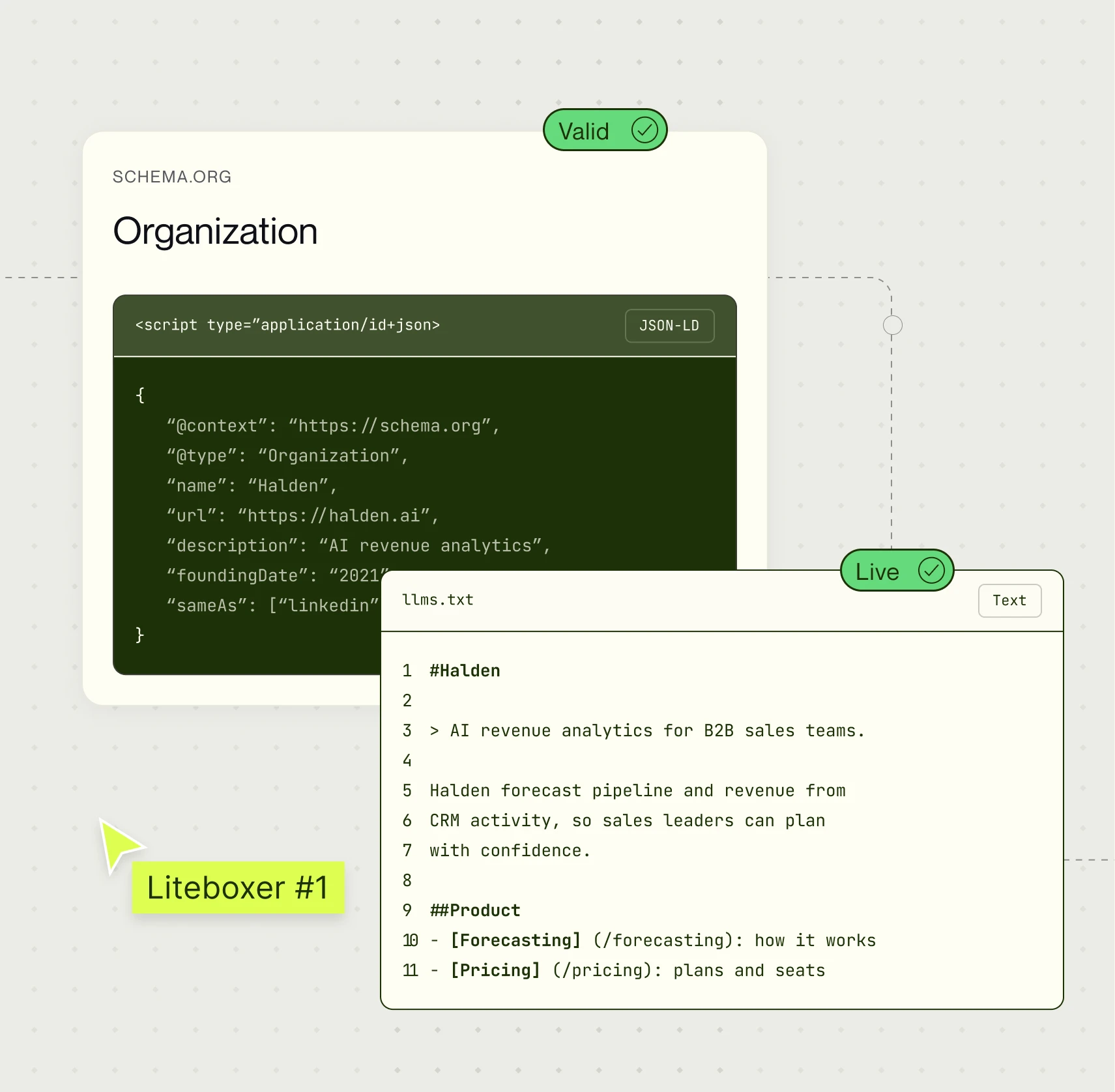Image resolution: width=1115 pixels, height=1092 pixels.
Task: Click the closing brace in JSON code
Action: [139, 635]
